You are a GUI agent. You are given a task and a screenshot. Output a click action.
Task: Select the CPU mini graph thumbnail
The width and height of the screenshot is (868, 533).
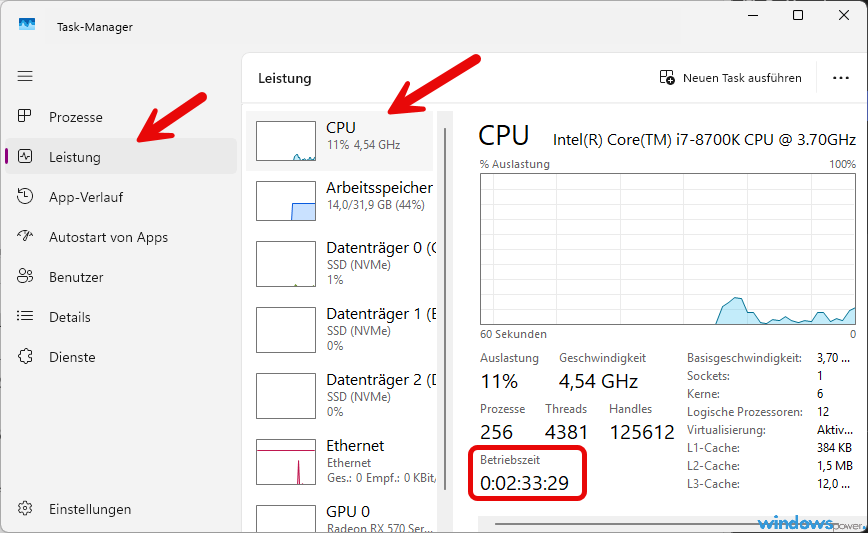pos(286,141)
